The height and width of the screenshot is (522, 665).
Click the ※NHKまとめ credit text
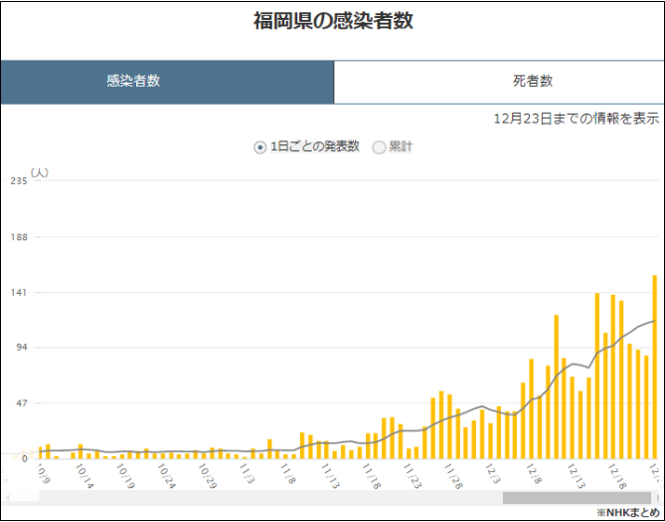629,513
